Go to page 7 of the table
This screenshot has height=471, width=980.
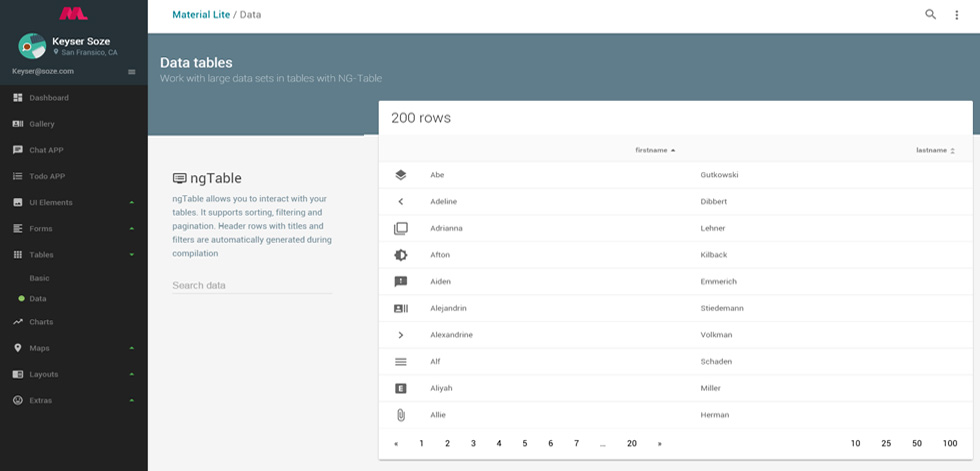click(576, 444)
